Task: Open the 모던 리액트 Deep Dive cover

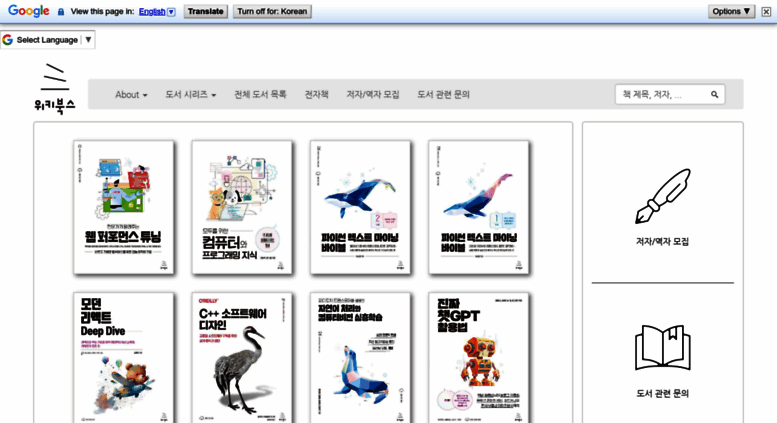Action: [x=123, y=358]
